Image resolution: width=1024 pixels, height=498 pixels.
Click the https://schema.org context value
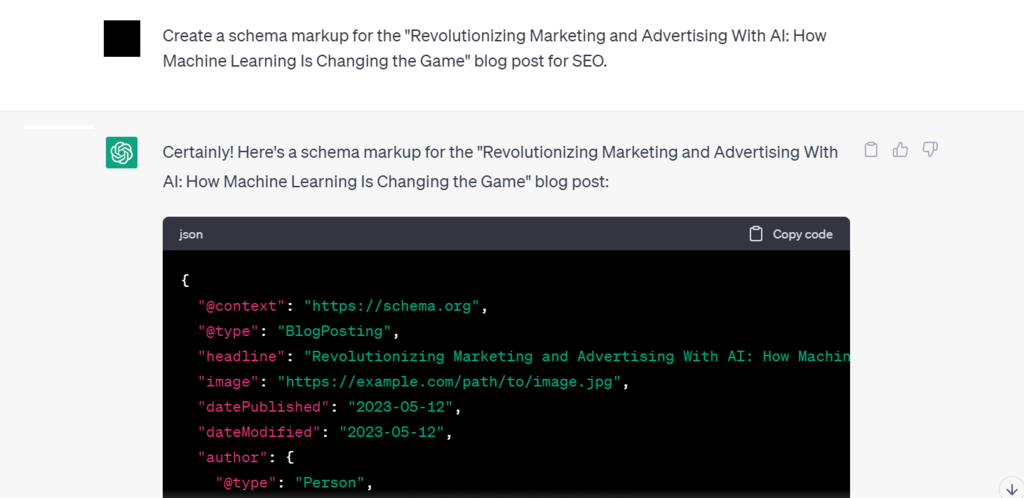pyautogui.click(x=395, y=306)
